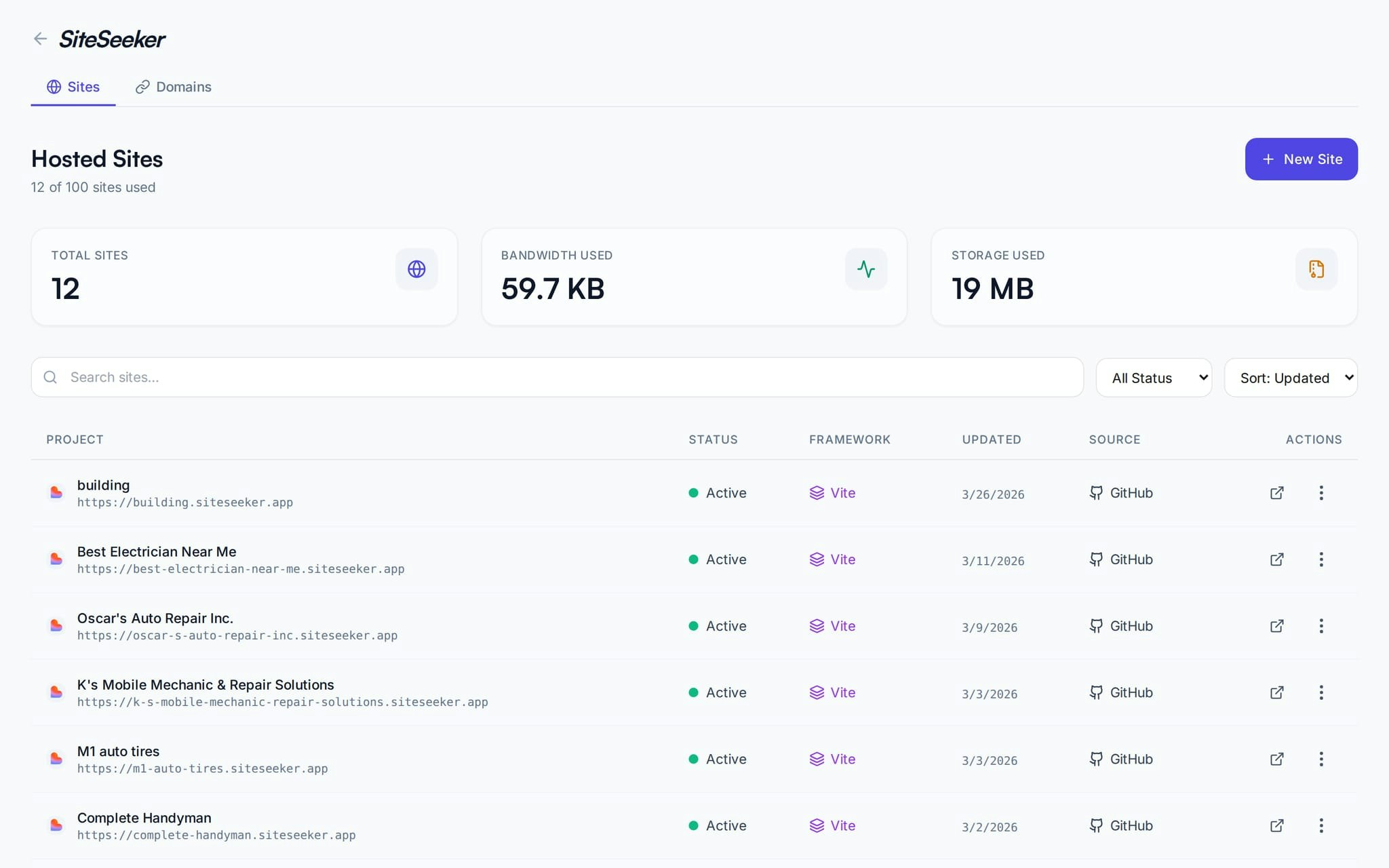Click the New Site button
This screenshot has width=1389, height=868.
click(1301, 159)
